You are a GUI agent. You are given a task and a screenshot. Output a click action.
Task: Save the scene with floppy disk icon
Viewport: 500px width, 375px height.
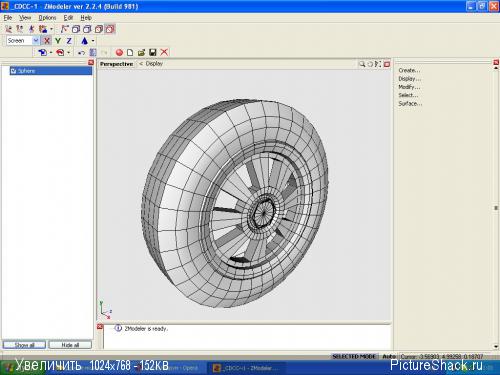(x=153, y=52)
